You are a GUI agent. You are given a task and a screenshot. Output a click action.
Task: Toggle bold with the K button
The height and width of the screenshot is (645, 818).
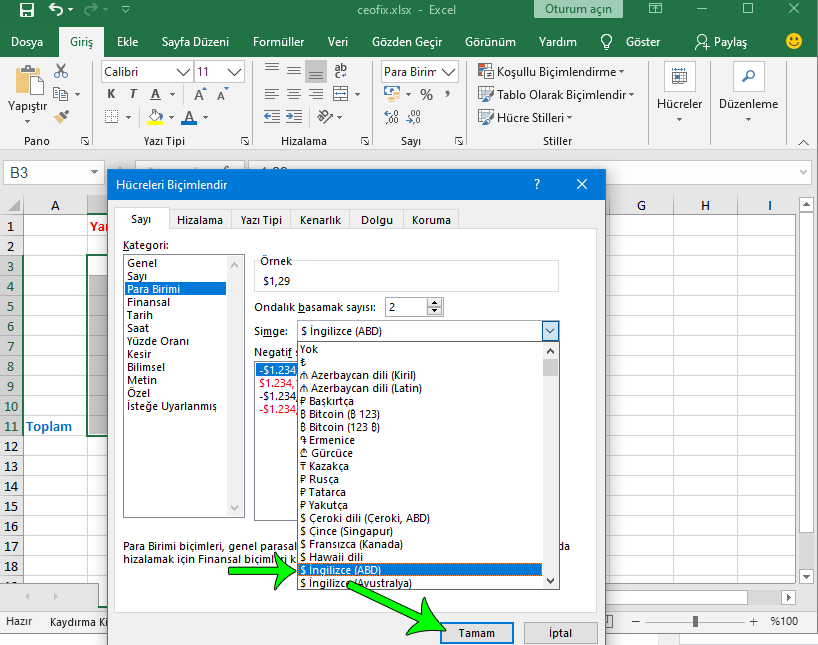click(111, 94)
